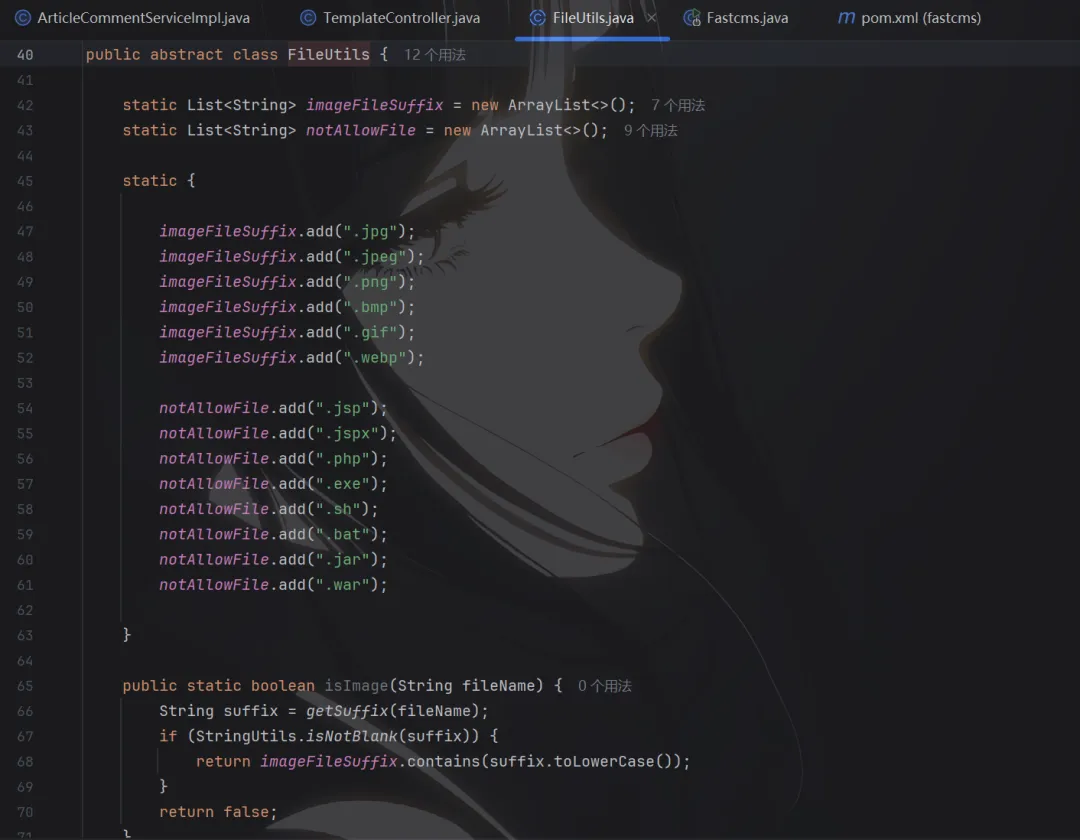Click the ".php" string literal
Viewport: 1080px width, 840px height.
(x=342, y=459)
